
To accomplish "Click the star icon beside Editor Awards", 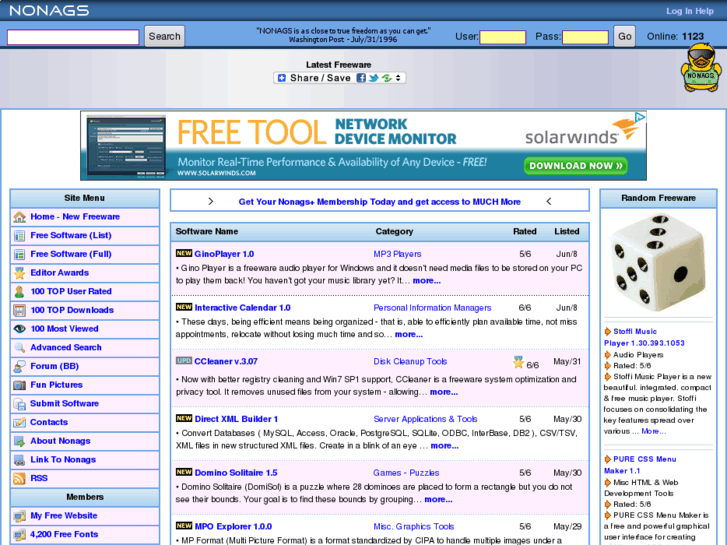I will pyautogui.click(x=19, y=273).
